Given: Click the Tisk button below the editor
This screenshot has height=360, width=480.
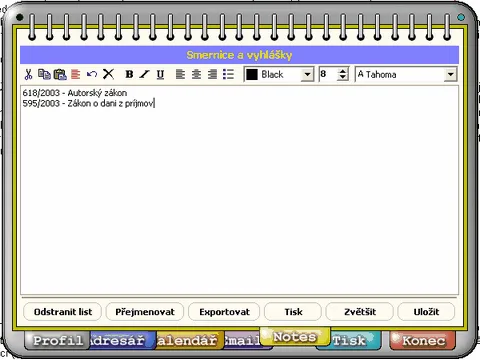Looking at the screenshot, I should (x=293, y=312).
